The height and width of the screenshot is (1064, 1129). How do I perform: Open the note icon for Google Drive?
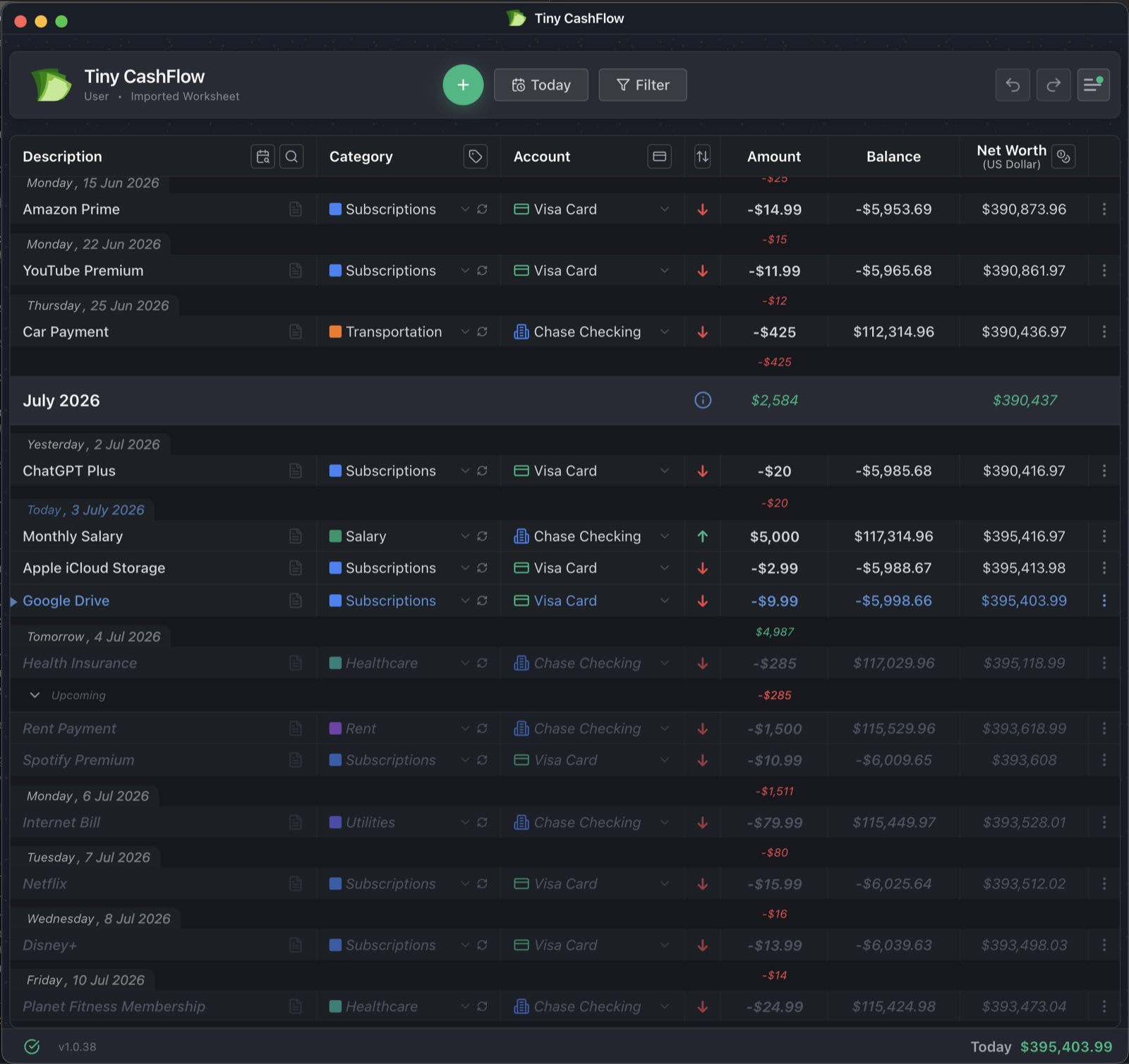point(296,600)
